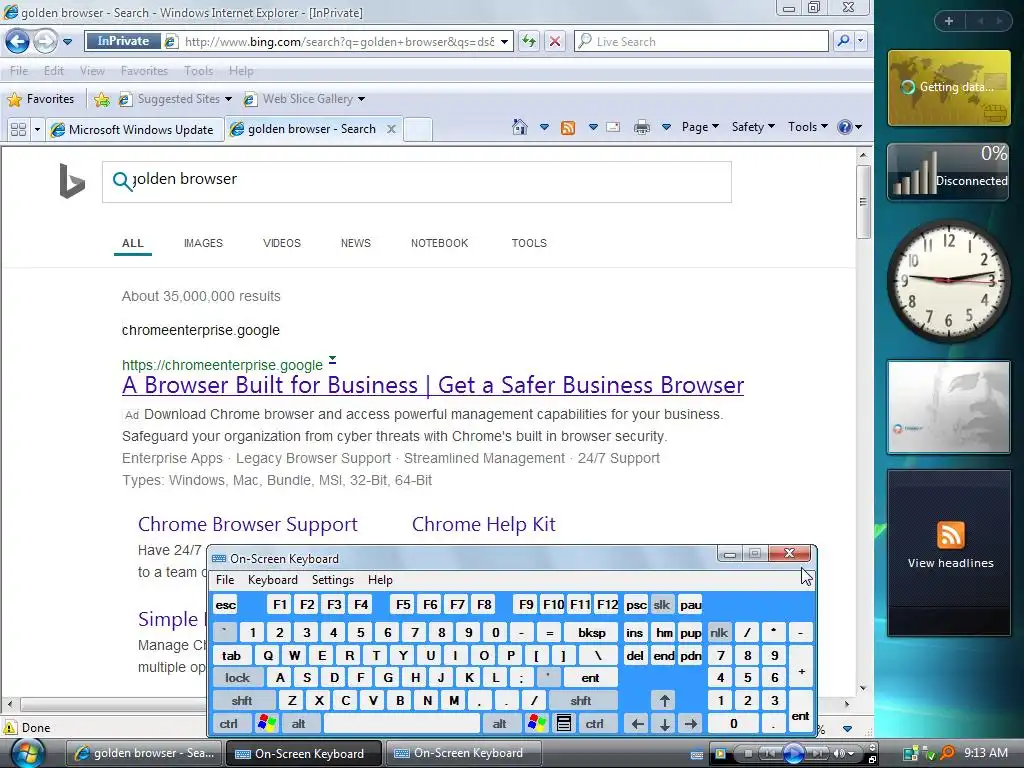Toggle the ins insert key
This screenshot has width=1024, height=768.
pyautogui.click(x=634, y=632)
